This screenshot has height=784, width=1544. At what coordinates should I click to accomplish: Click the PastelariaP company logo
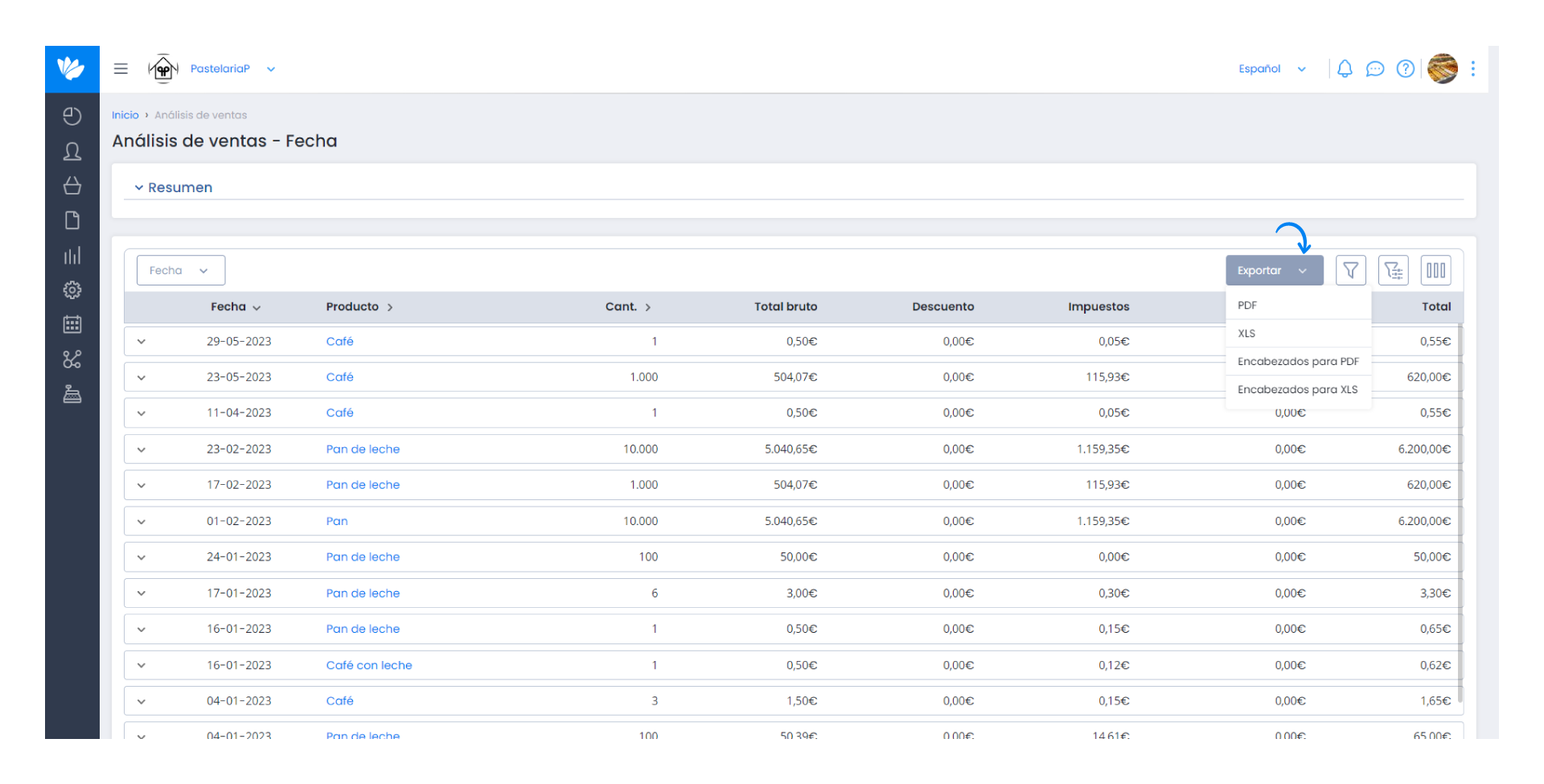pos(163,68)
